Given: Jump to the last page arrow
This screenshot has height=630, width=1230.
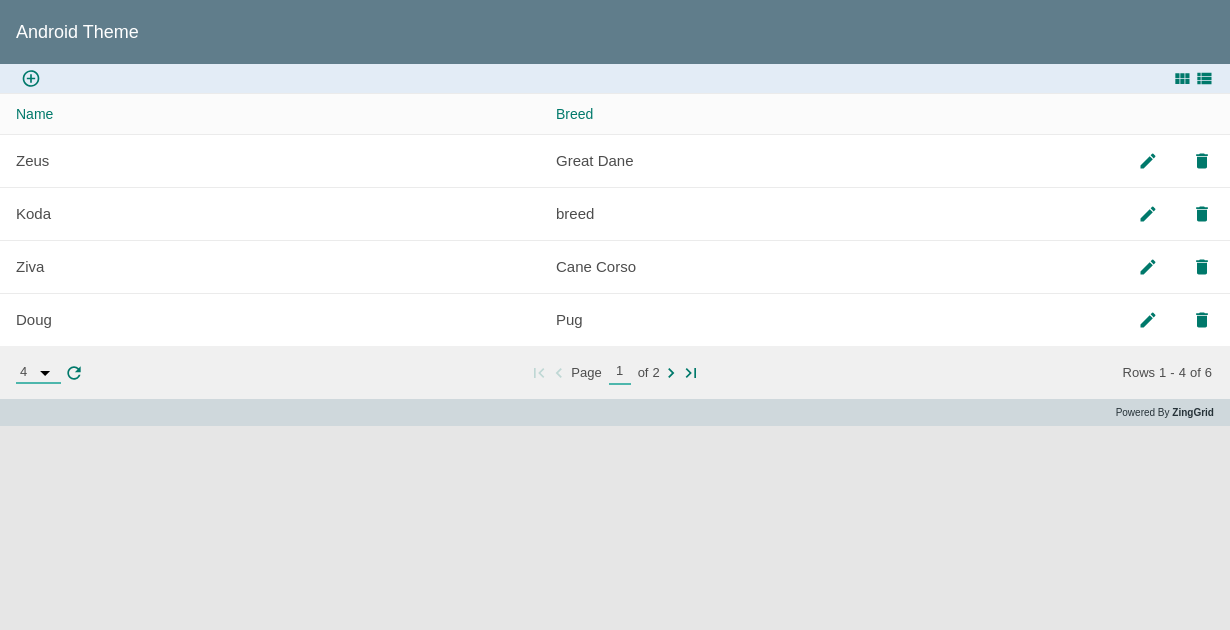Looking at the screenshot, I should tap(690, 373).
